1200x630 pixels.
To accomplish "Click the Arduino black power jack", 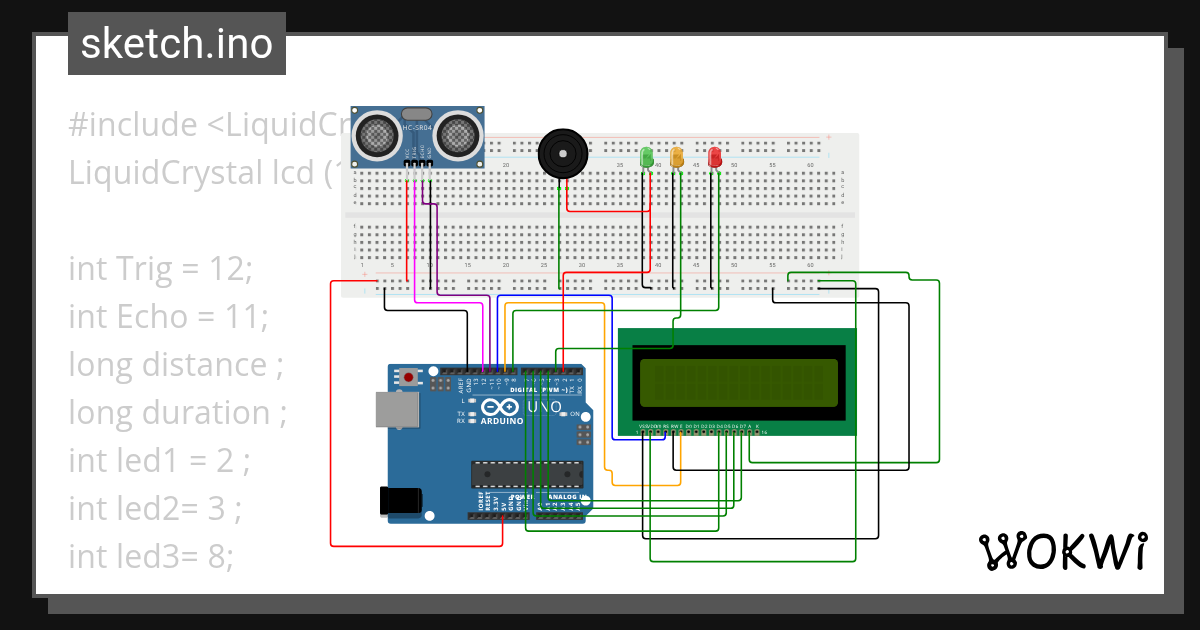I will click(402, 501).
